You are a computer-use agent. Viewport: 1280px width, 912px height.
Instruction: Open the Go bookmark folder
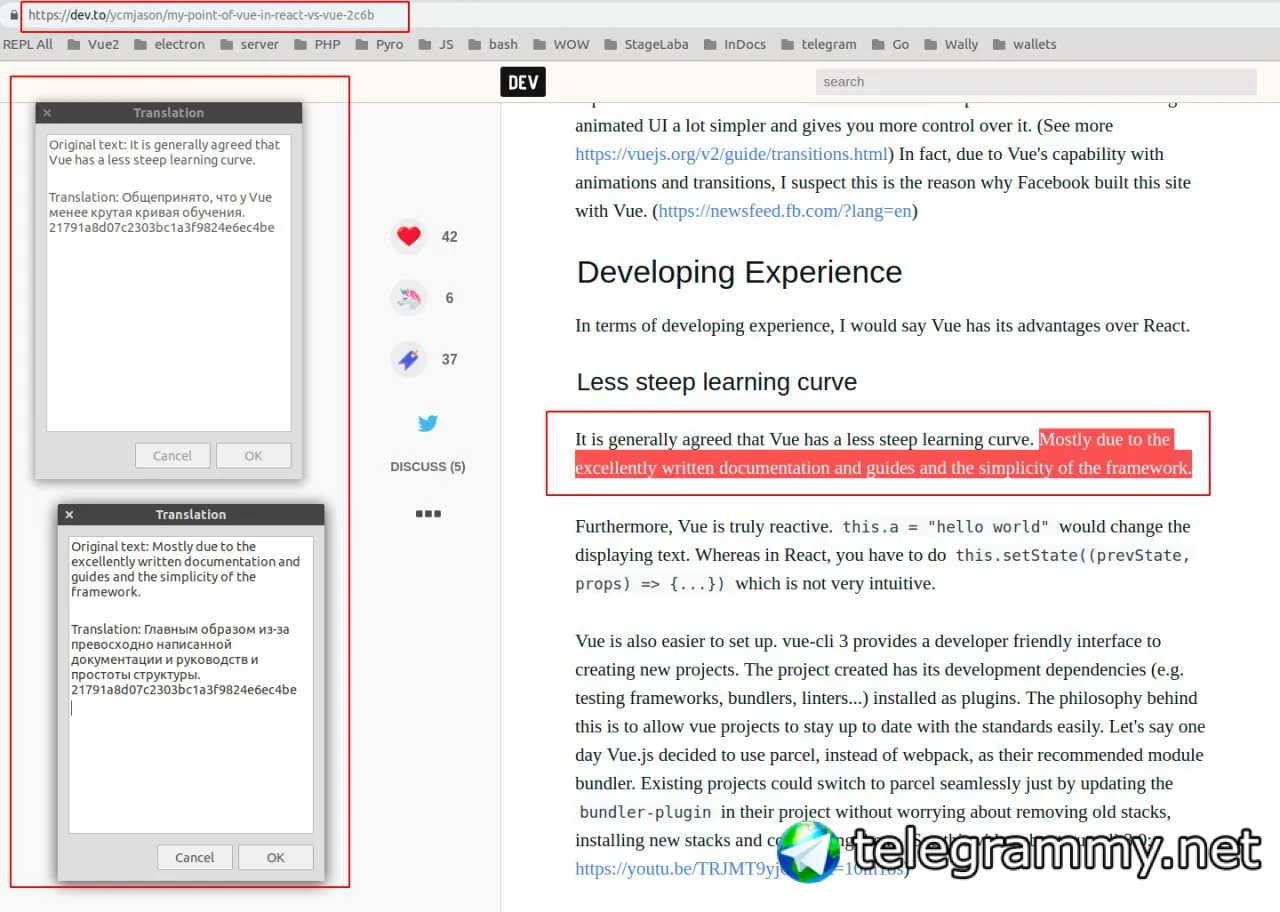click(x=890, y=44)
